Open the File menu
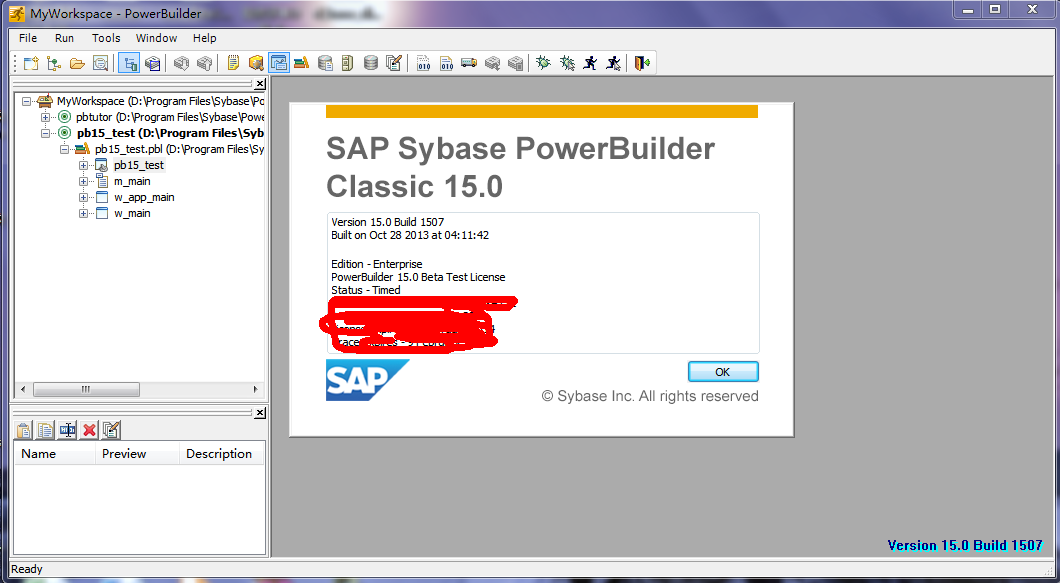The image size is (1060, 583). coord(28,38)
